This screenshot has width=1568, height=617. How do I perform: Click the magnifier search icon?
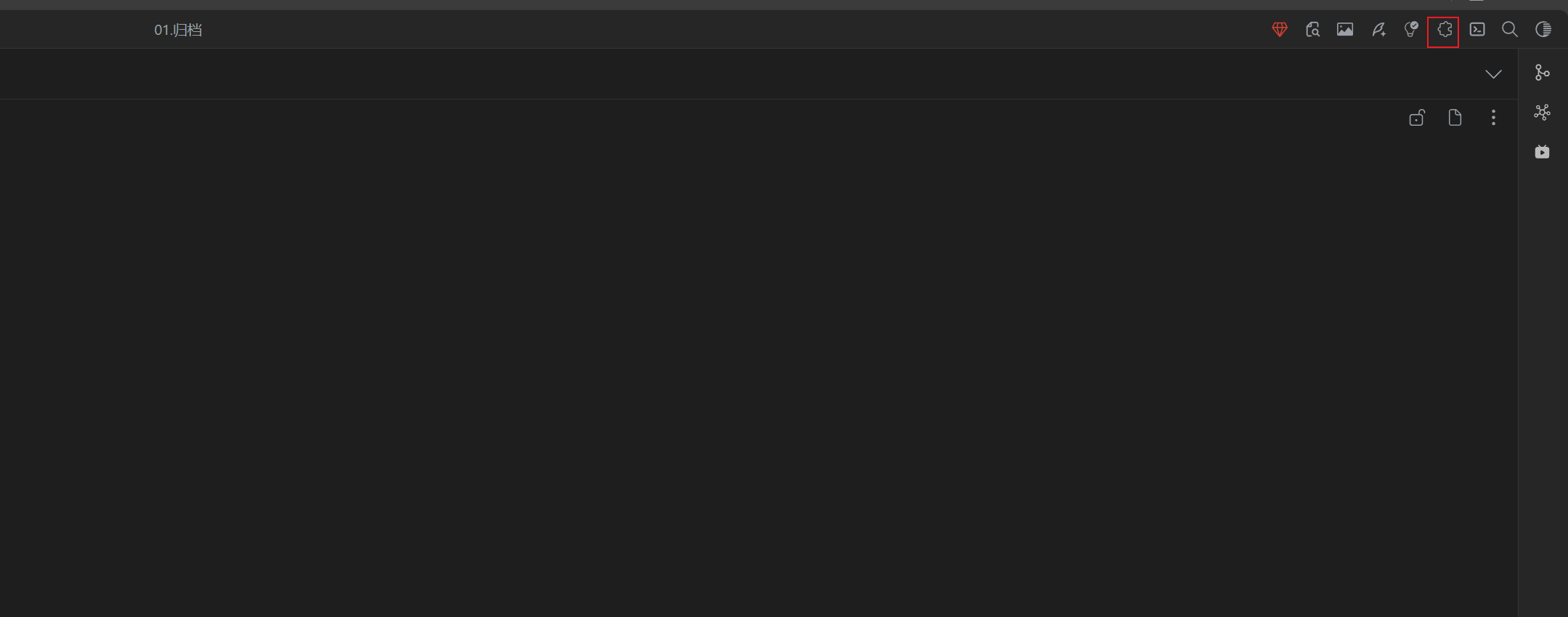(x=1510, y=30)
